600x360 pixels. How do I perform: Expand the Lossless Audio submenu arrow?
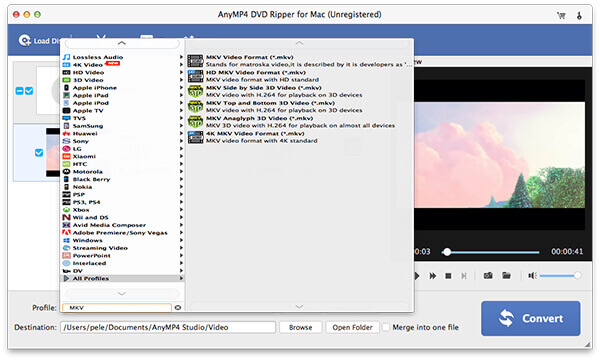pyautogui.click(x=181, y=57)
